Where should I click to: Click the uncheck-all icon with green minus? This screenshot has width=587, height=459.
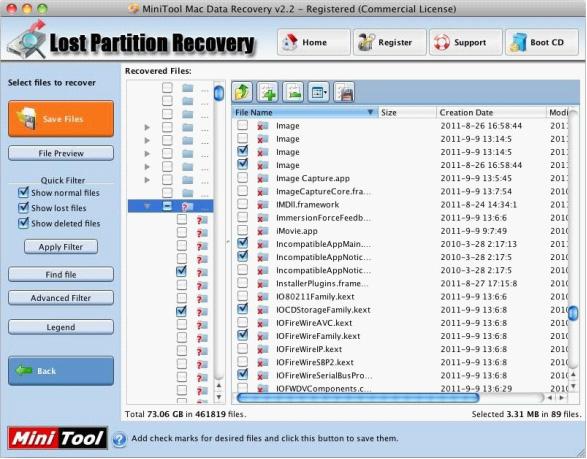click(293, 92)
